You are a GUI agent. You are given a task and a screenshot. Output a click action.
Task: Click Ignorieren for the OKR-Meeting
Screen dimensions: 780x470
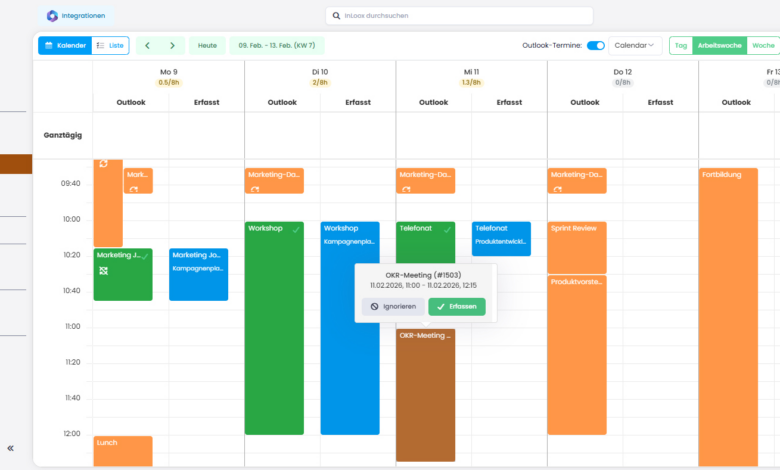pos(392,306)
